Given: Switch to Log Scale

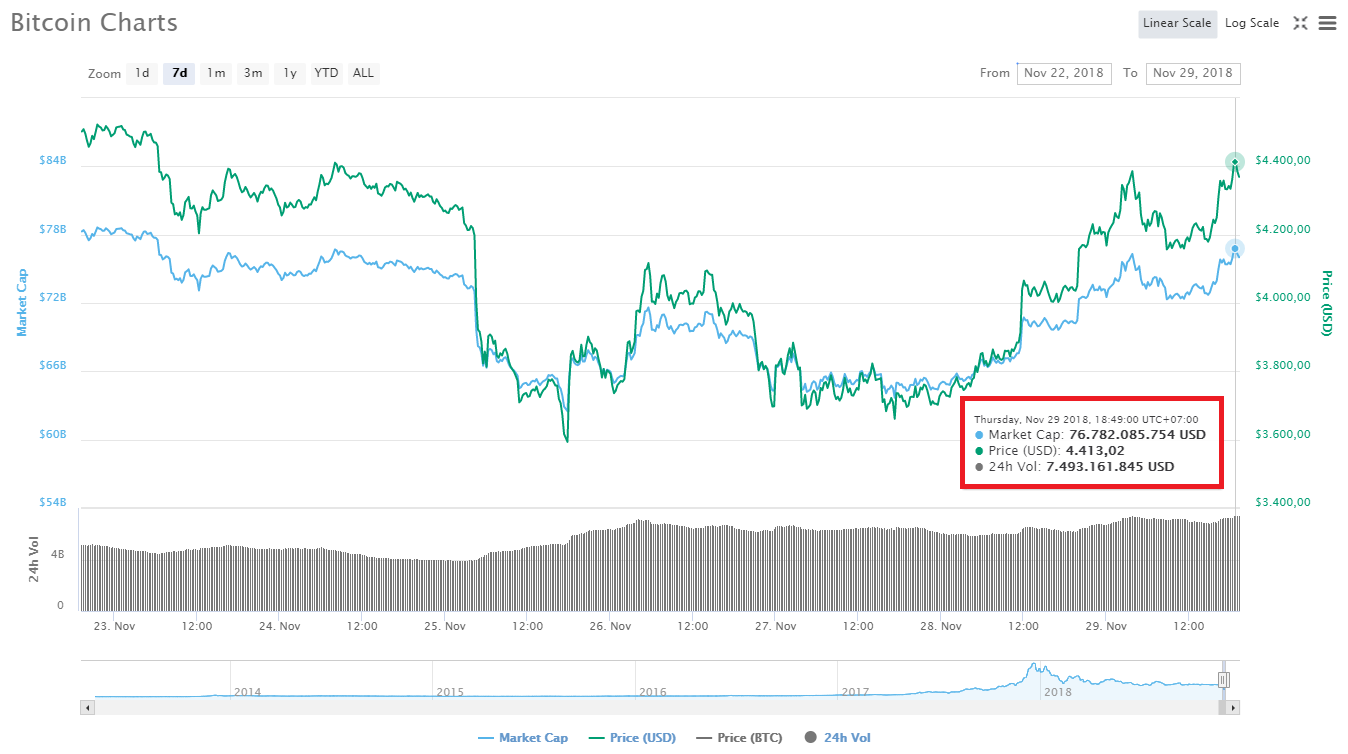Looking at the screenshot, I should click(x=1252, y=23).
